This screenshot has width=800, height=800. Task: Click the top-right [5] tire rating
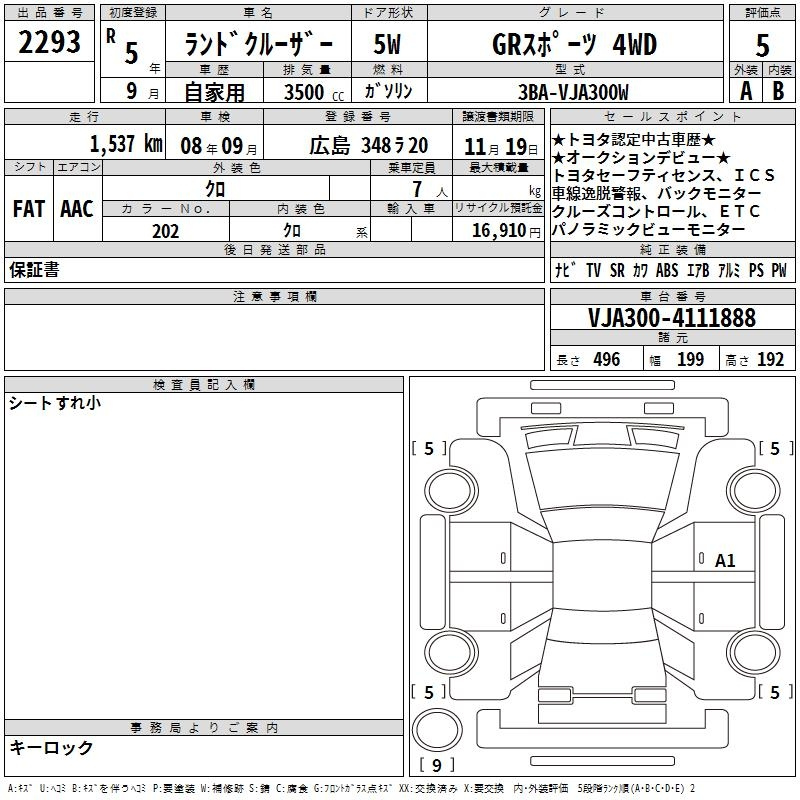click(775, 449)
